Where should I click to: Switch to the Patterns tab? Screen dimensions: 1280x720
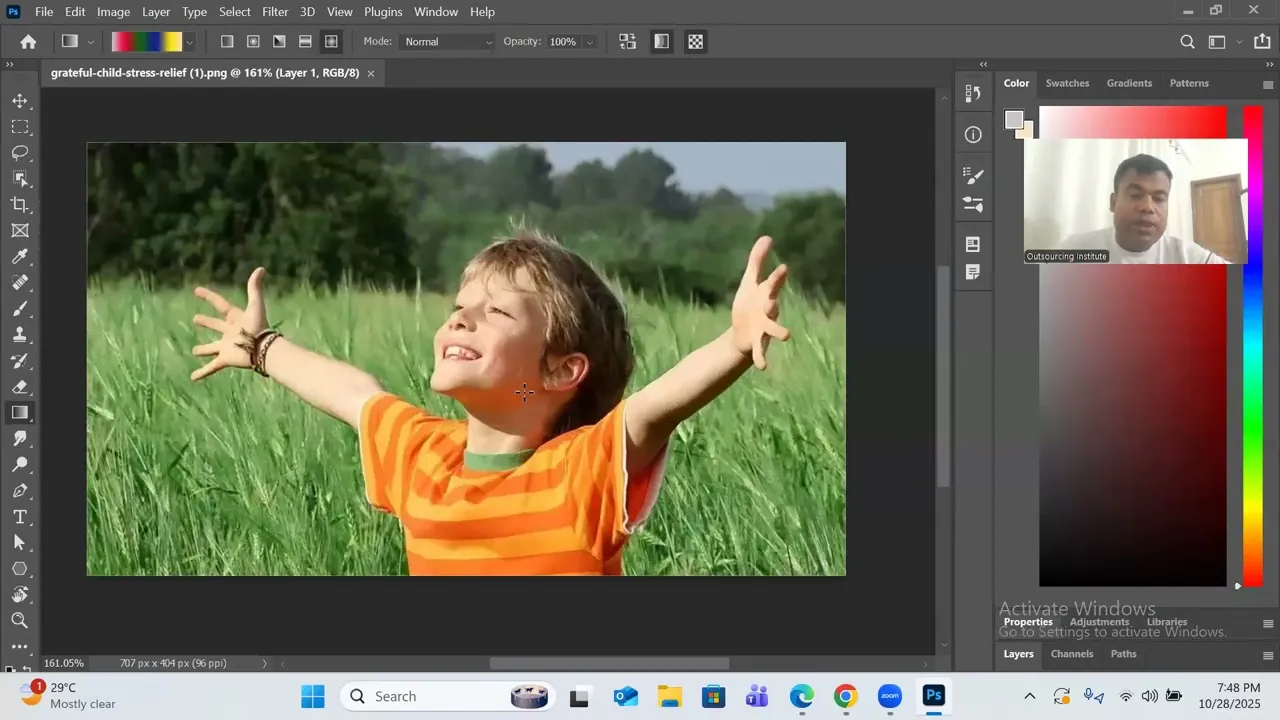[1189, 83]
